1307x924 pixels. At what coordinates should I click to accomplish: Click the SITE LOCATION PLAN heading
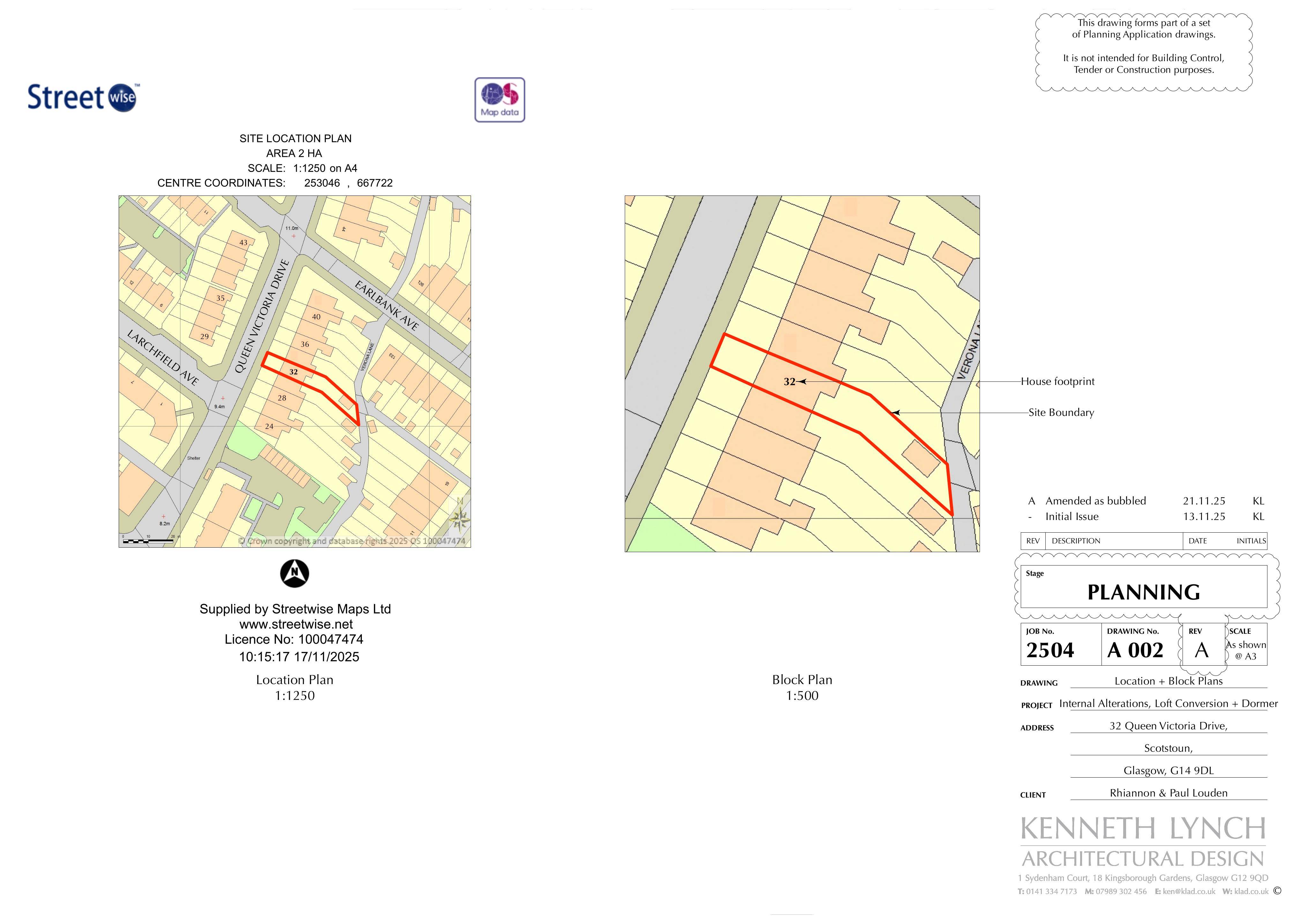click(295, 138)
